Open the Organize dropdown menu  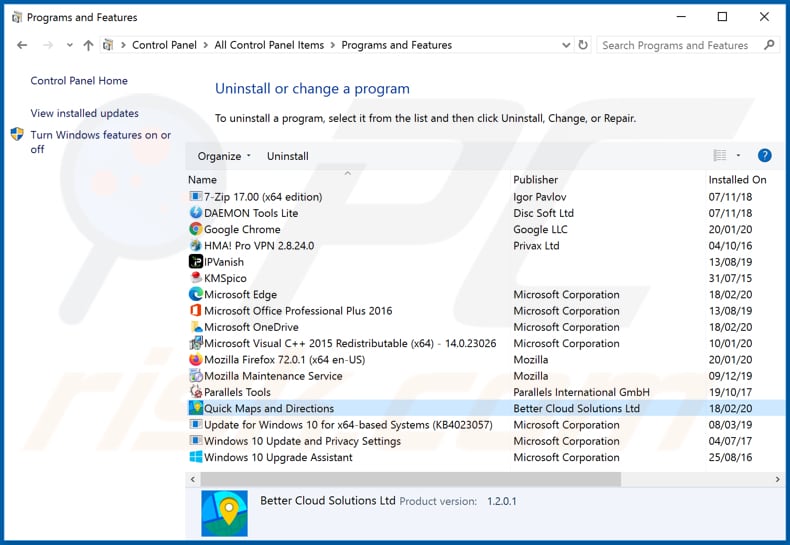pos(224,156)
